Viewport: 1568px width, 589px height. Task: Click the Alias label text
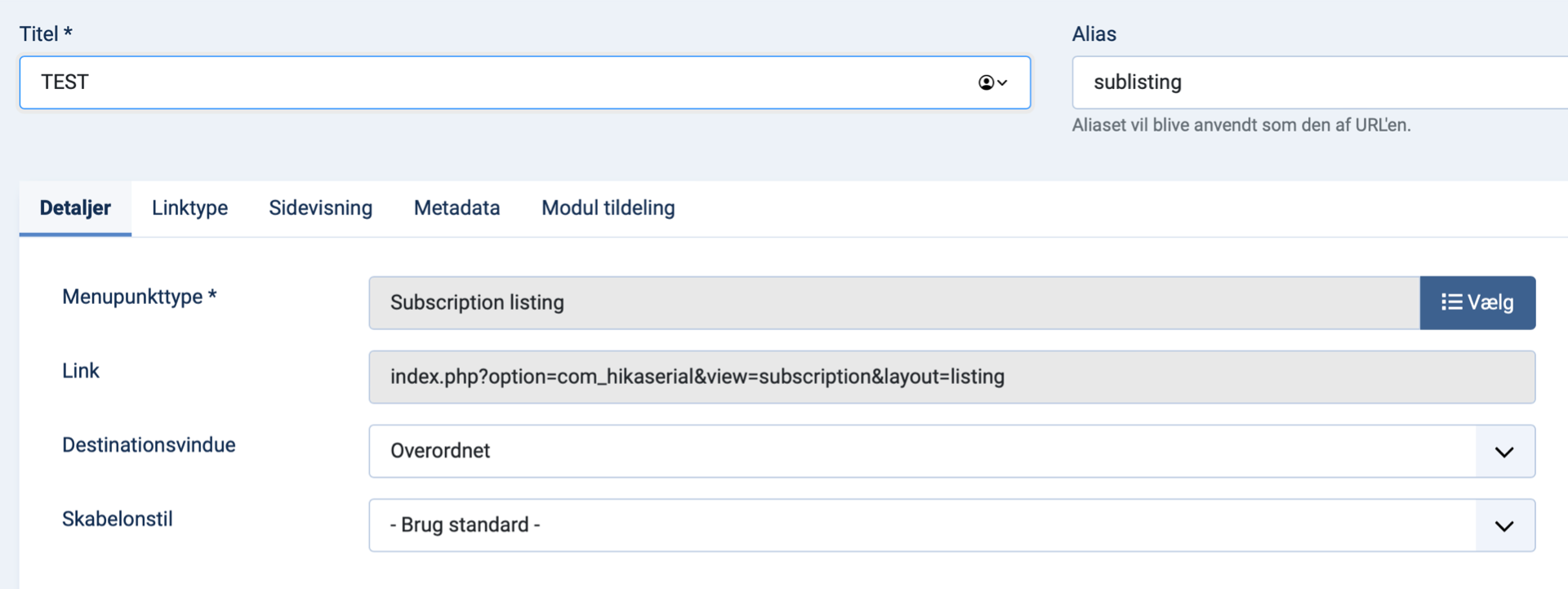tap(1094, 34)
